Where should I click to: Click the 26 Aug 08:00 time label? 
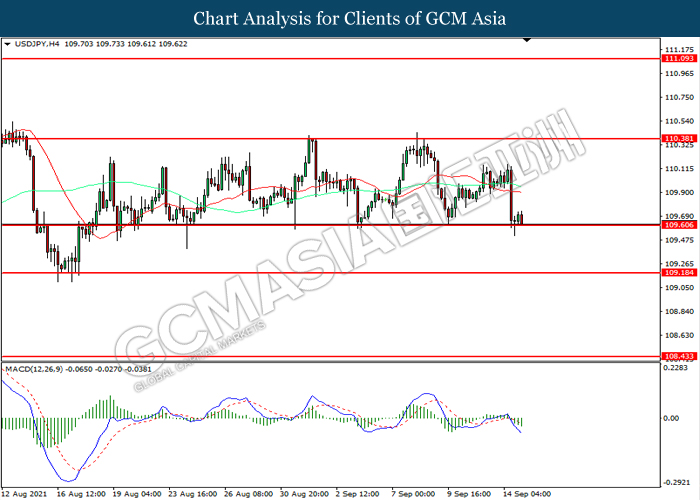[249, 493]
